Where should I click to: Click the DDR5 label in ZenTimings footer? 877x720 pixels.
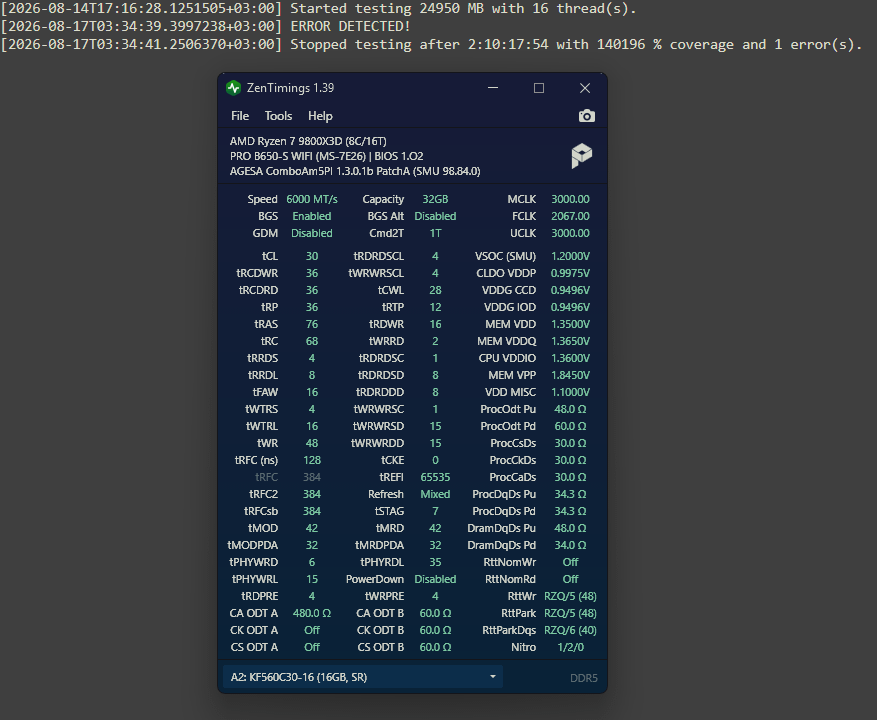click(583, 678)
